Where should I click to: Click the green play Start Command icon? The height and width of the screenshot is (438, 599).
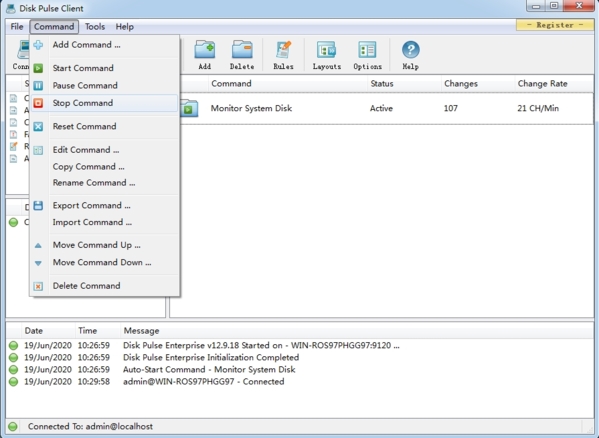coord(38,68)
